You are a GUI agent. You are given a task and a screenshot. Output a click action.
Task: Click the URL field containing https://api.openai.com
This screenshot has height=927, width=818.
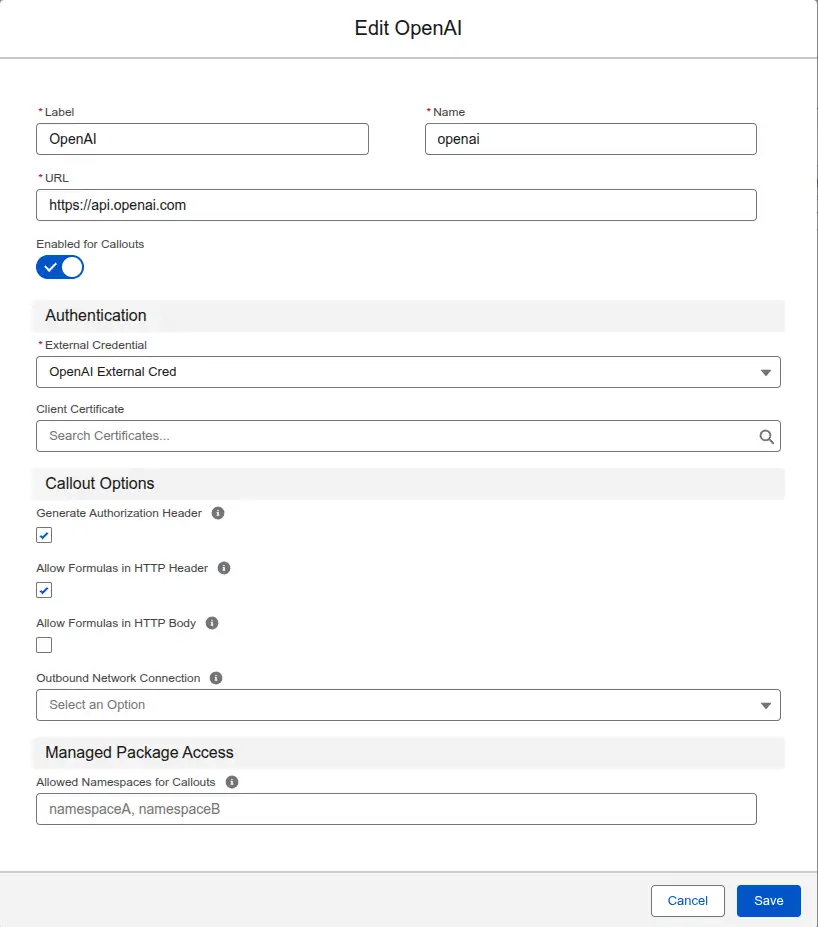[400, 205]
